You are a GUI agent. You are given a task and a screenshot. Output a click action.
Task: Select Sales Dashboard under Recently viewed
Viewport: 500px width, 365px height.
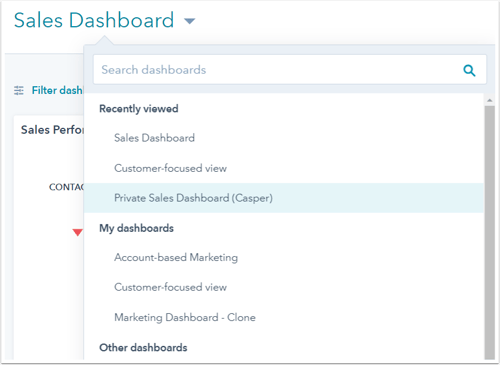point(284,138)
